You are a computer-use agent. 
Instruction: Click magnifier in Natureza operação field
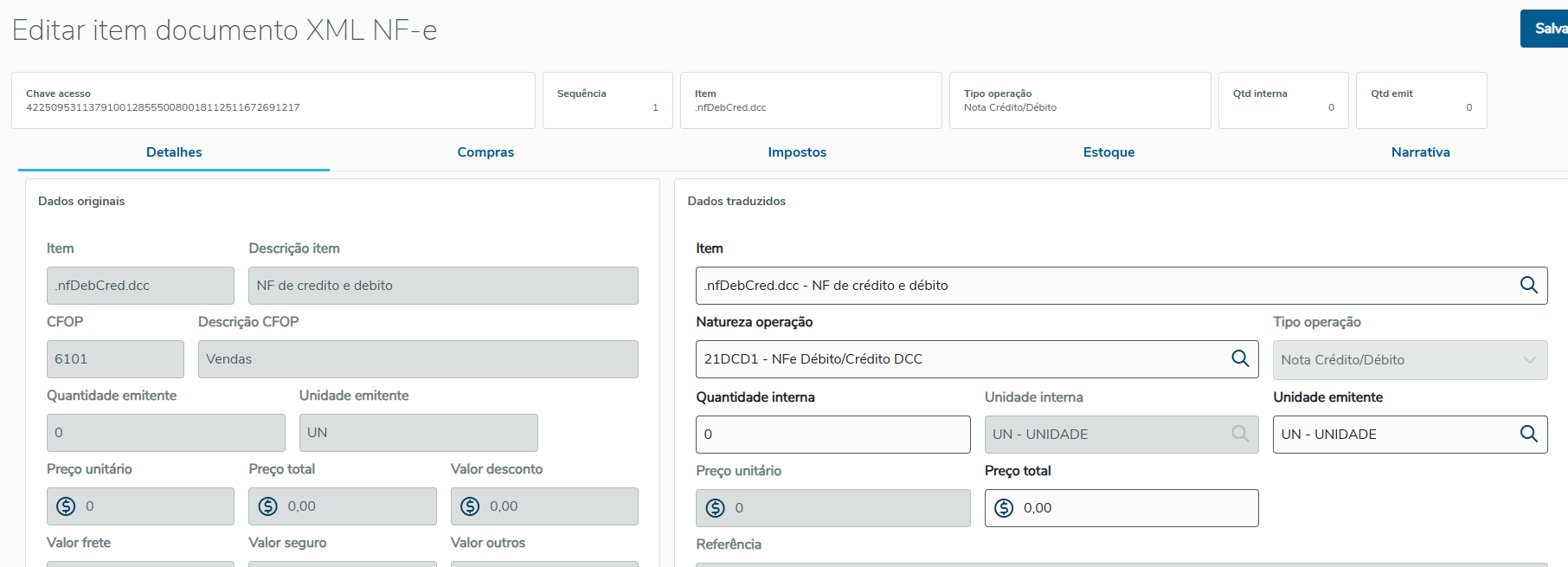pos(1240,359)
